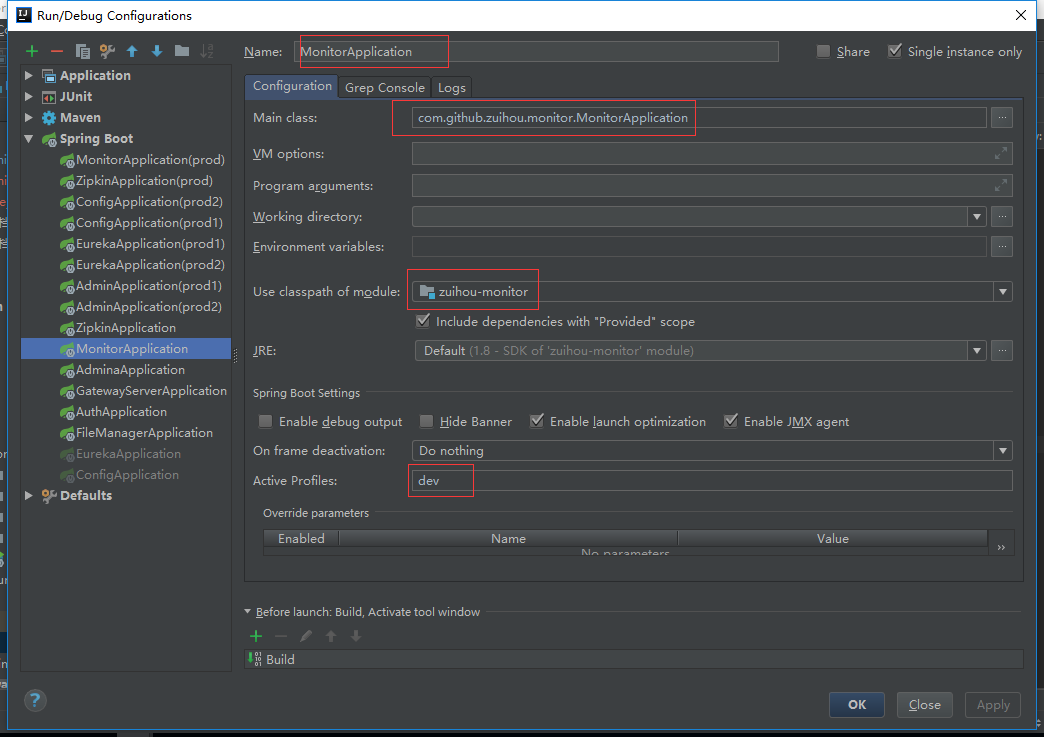Select ZipkinApplication(prod) configuration
1044x737 pixels.
[x=144, y=180]
